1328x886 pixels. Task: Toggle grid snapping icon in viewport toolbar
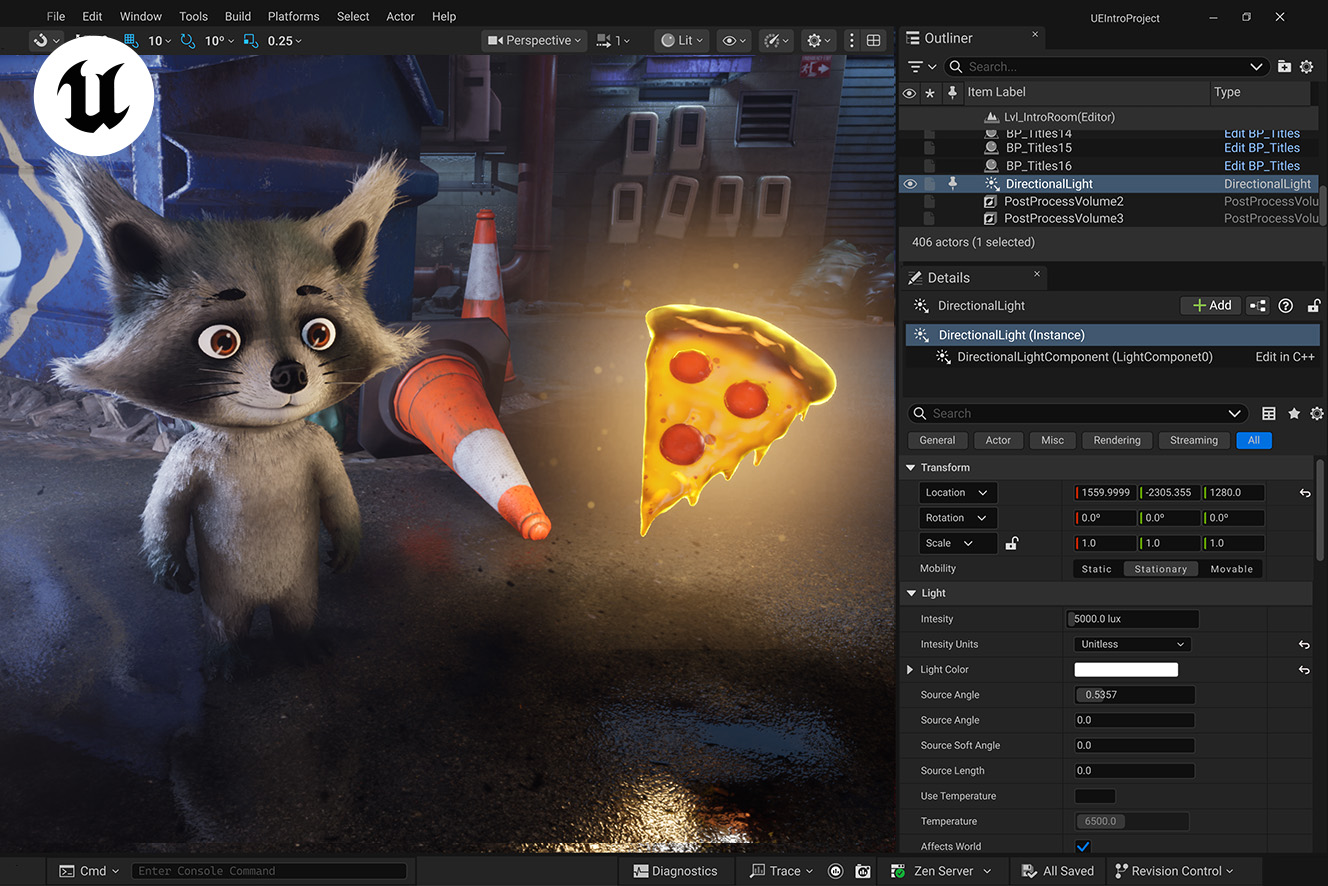131,41
